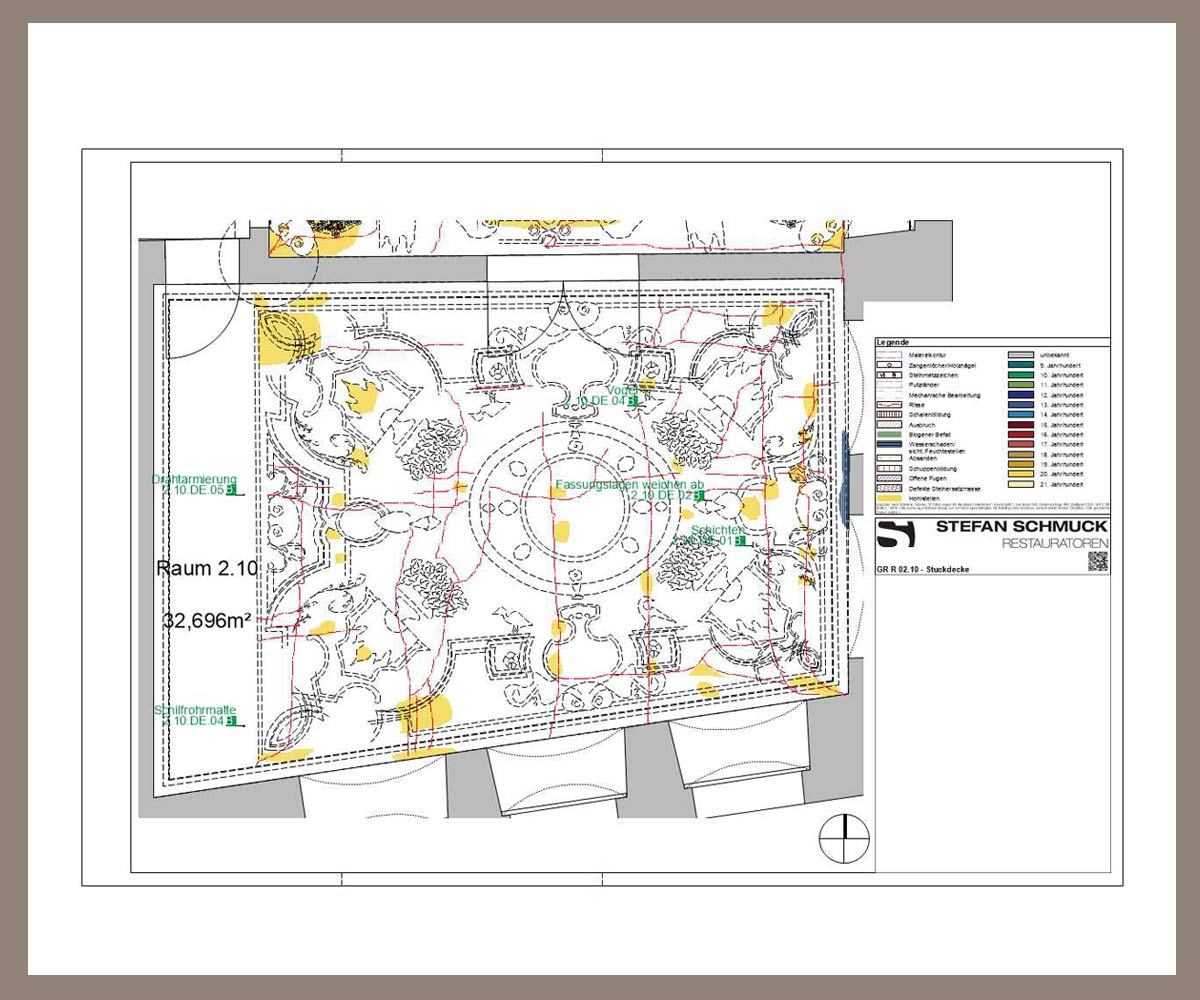Click the Wasserschaden blue legend swatch

click(889, 442)
